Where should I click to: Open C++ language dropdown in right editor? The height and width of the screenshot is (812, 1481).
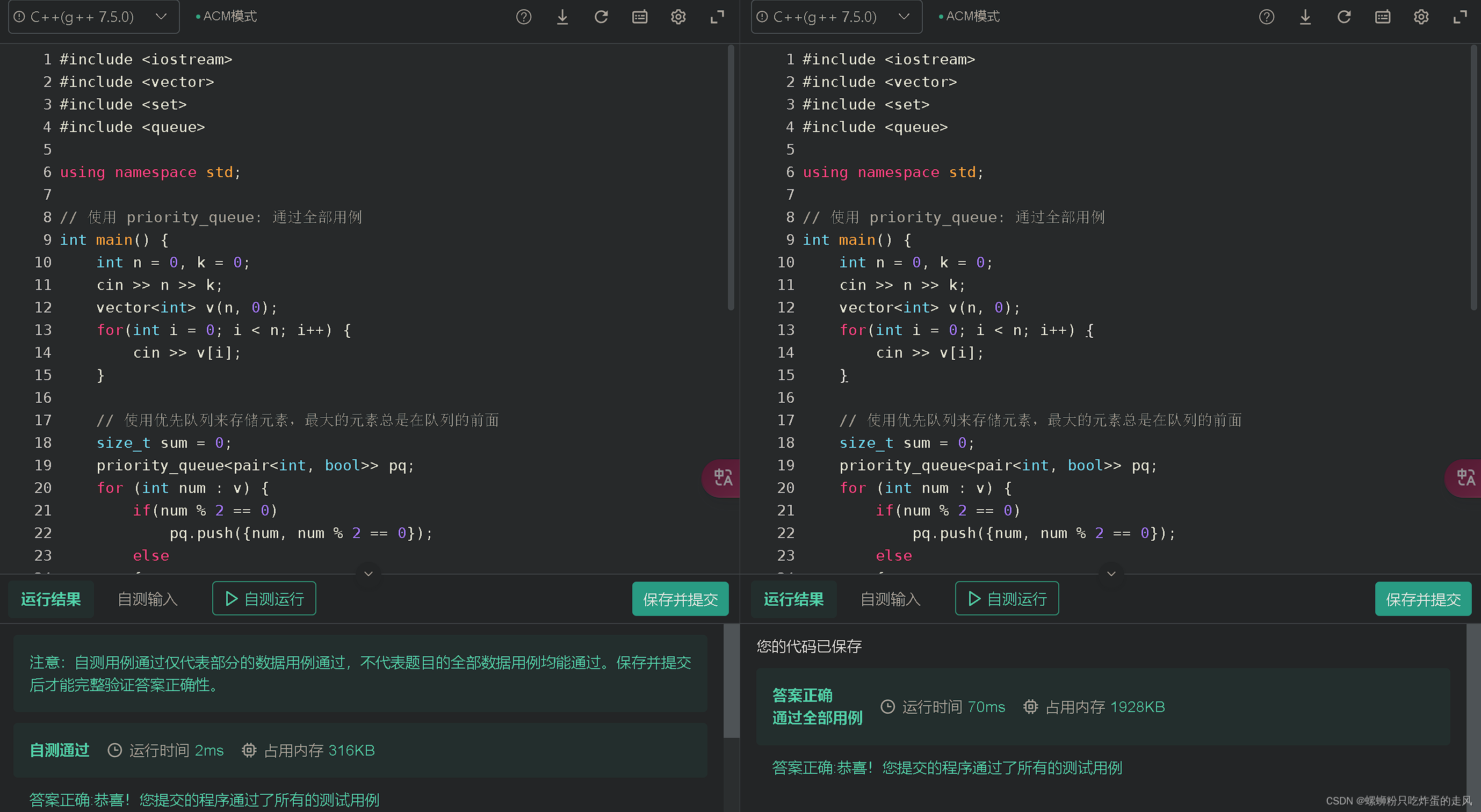tap(836, 17)
